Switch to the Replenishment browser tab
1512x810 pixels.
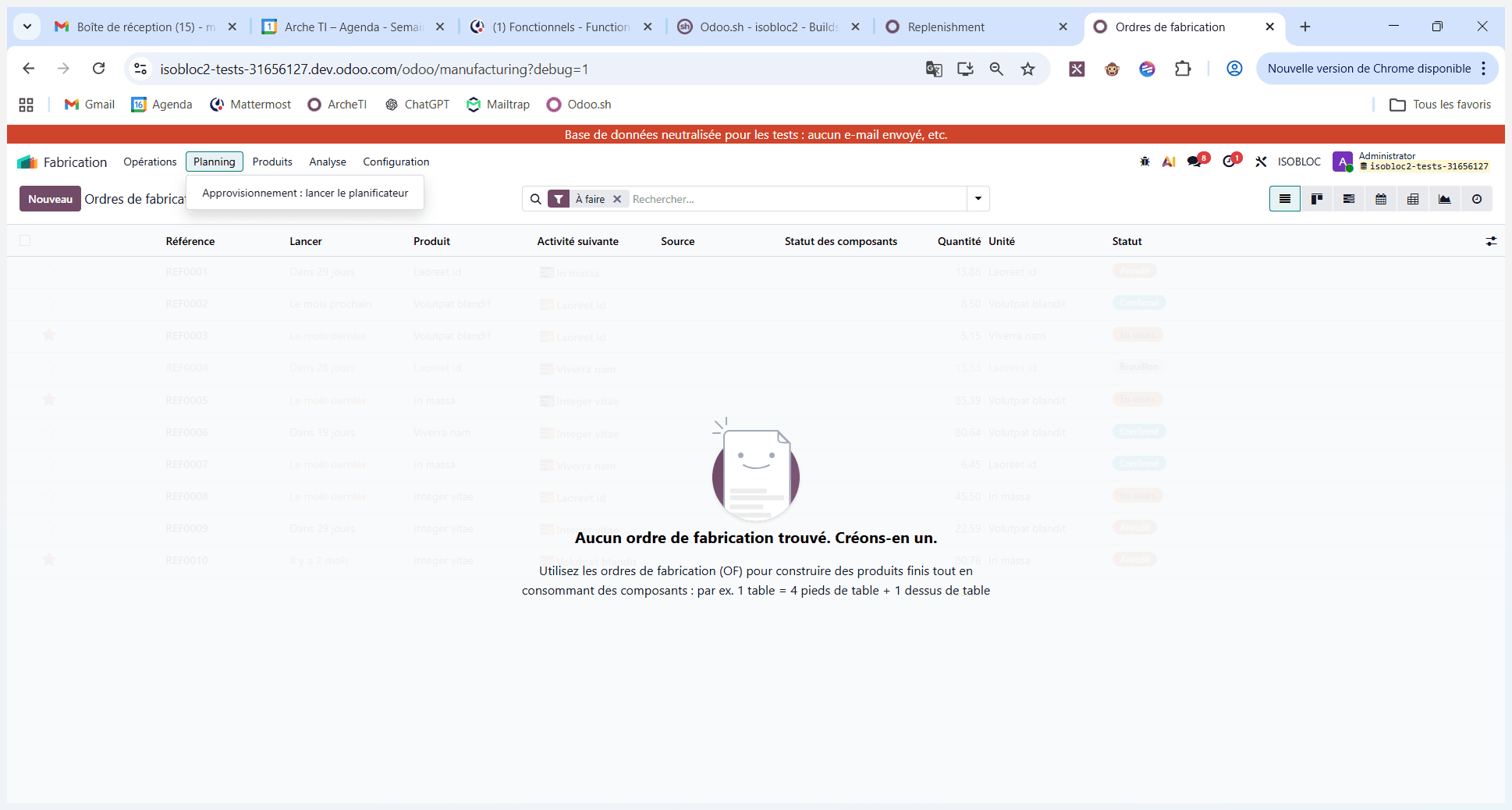pos(975,27)
